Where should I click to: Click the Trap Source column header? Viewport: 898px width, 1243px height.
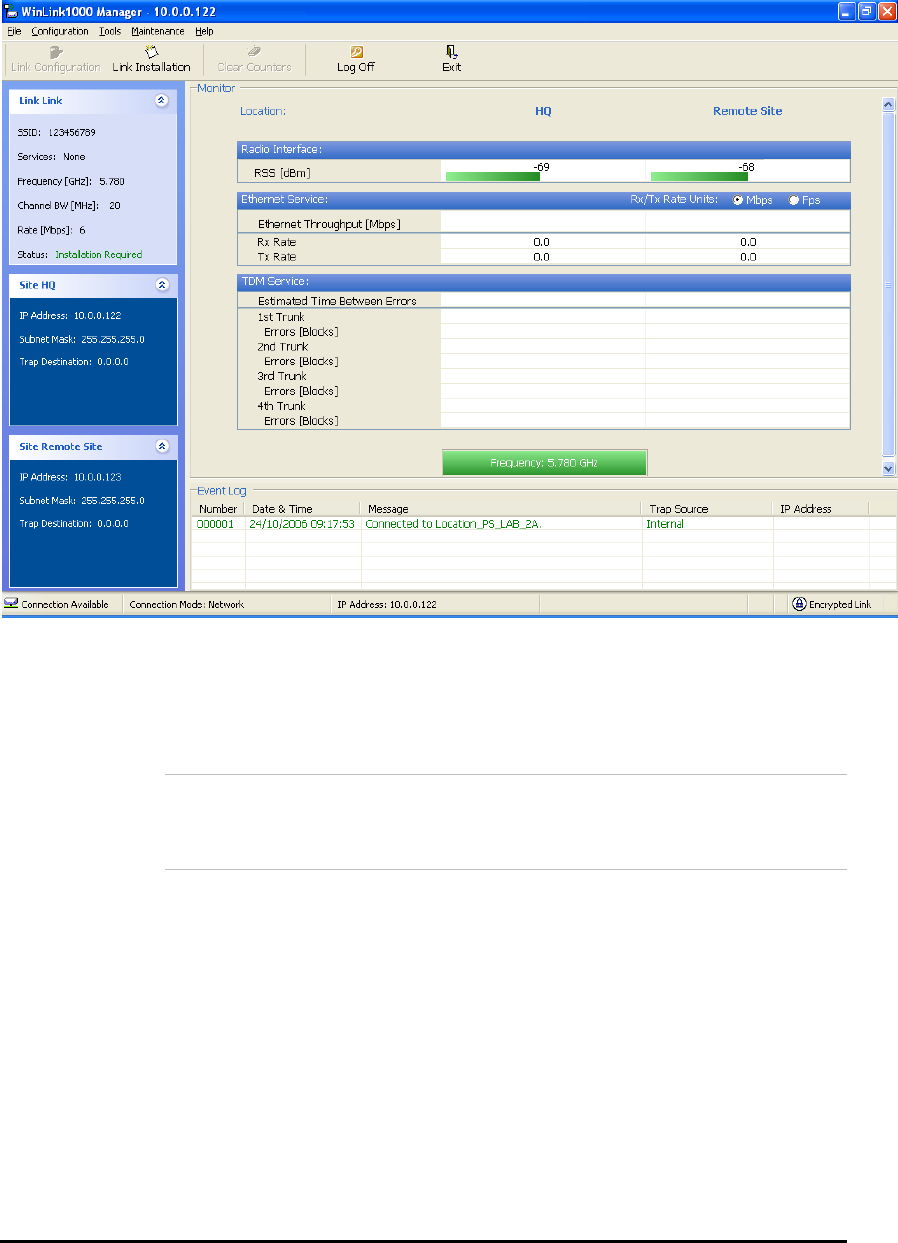pyautogui.click(x=707, y=509)
